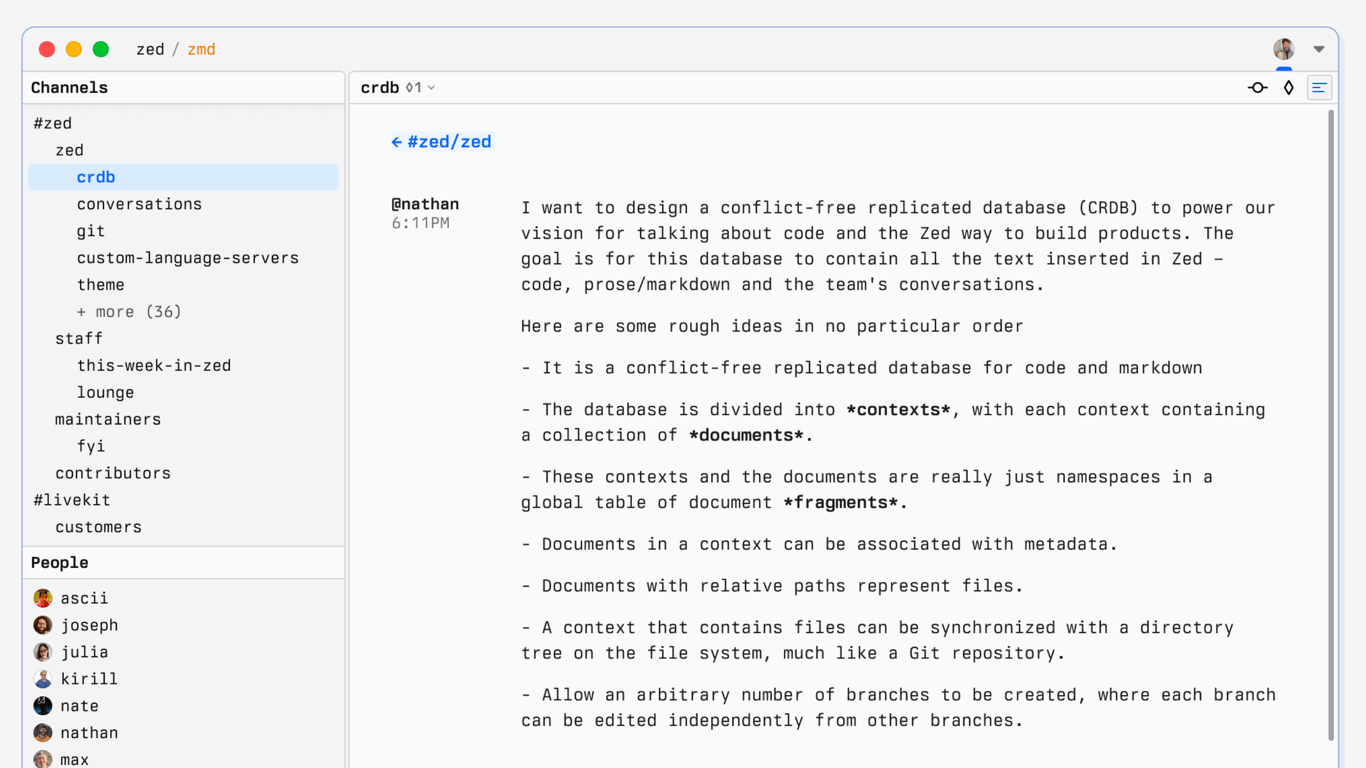This screenshot has width=1366, height=768.
Task: Click the bold *fragments* term
Action: click(841, 502)
